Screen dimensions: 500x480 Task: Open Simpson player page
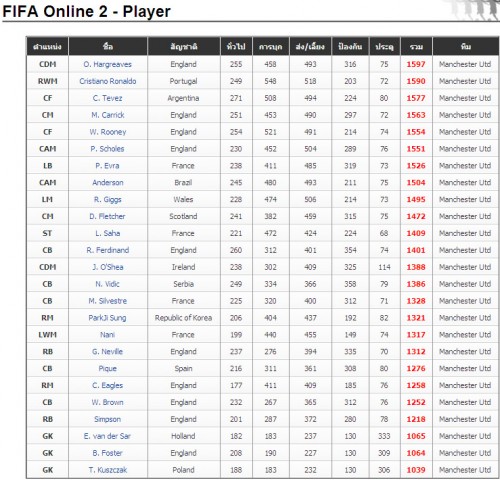(107, 419)
